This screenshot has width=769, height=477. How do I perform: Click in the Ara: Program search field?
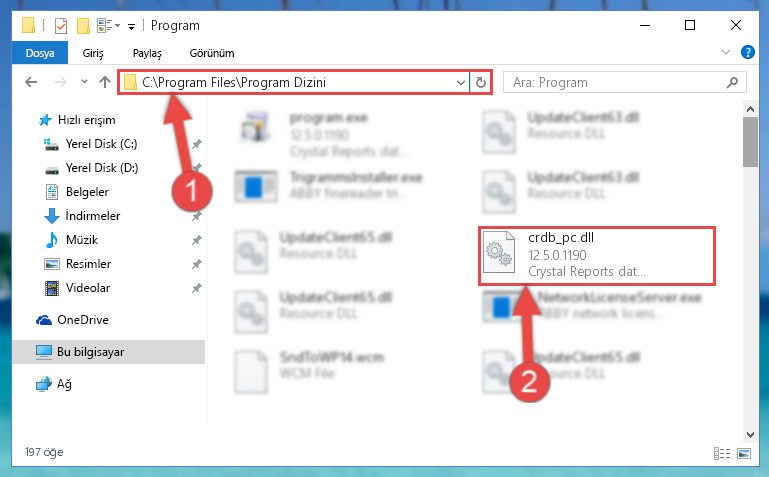[617, 82]
